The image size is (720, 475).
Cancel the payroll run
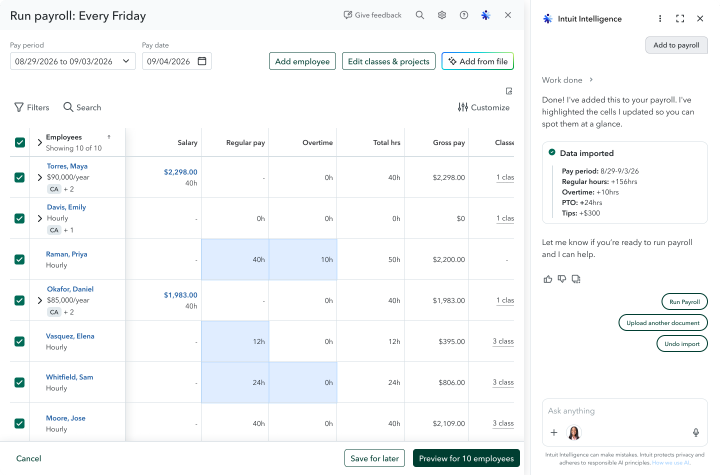pos(28,458)
